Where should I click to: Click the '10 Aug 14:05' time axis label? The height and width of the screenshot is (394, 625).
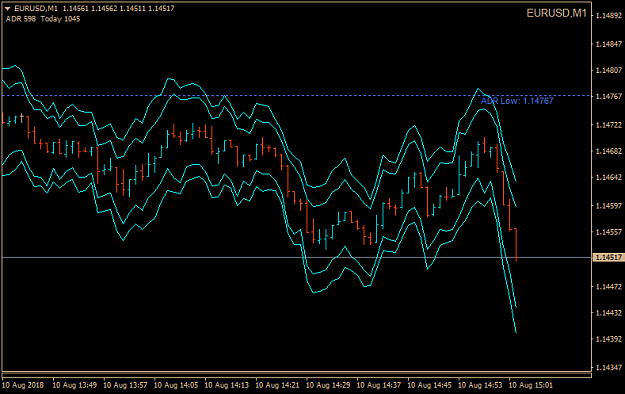[x=176, y=385]
